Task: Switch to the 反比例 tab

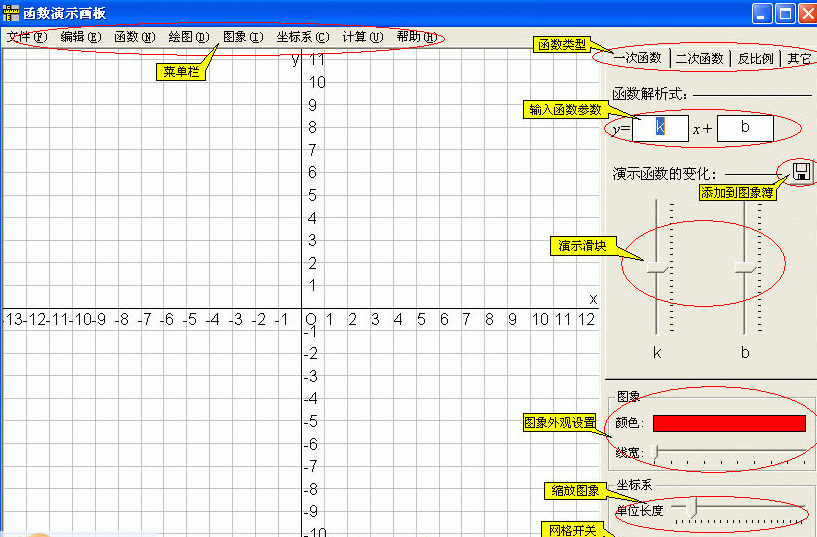Action: click(x=756, y=58)
